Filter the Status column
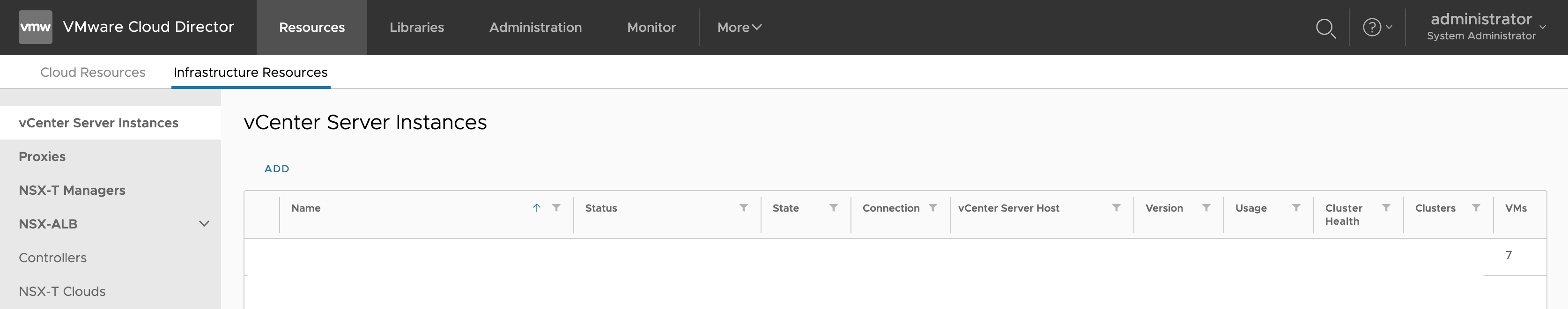 [743, 208]
